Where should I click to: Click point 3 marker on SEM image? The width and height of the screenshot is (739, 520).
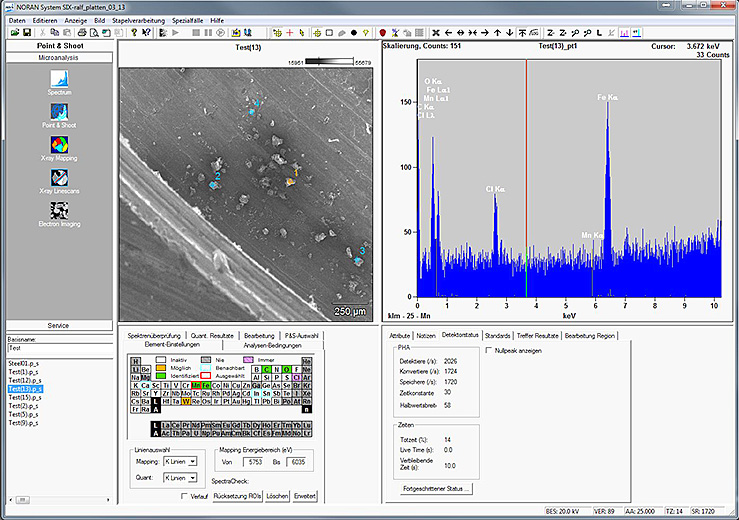pyautogui.click(x=358, y=261)
